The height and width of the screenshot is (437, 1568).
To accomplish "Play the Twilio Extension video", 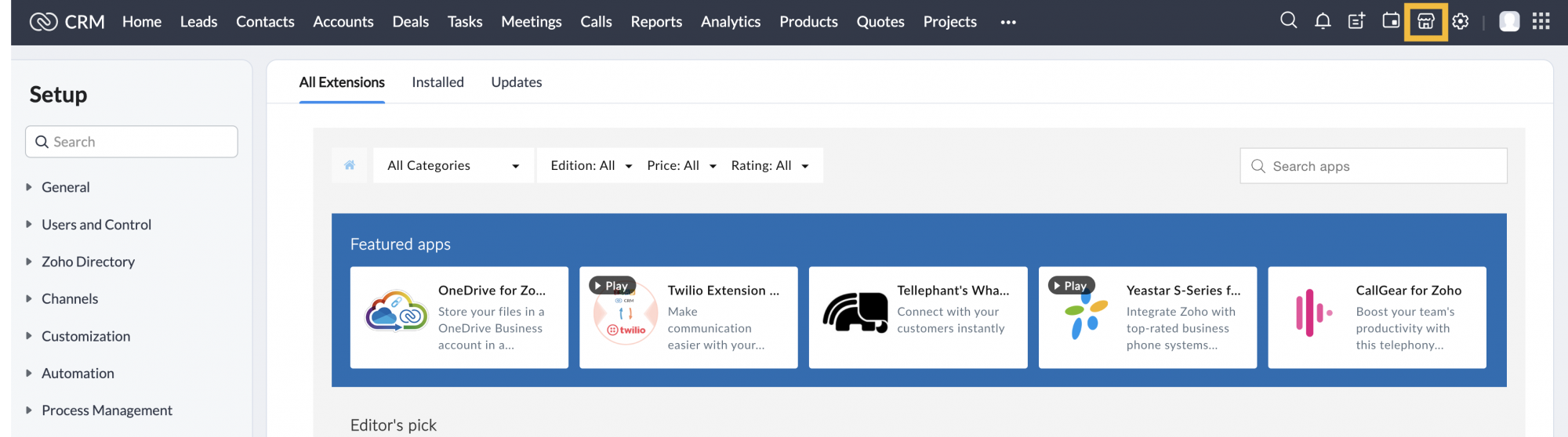I will point(612,286).
